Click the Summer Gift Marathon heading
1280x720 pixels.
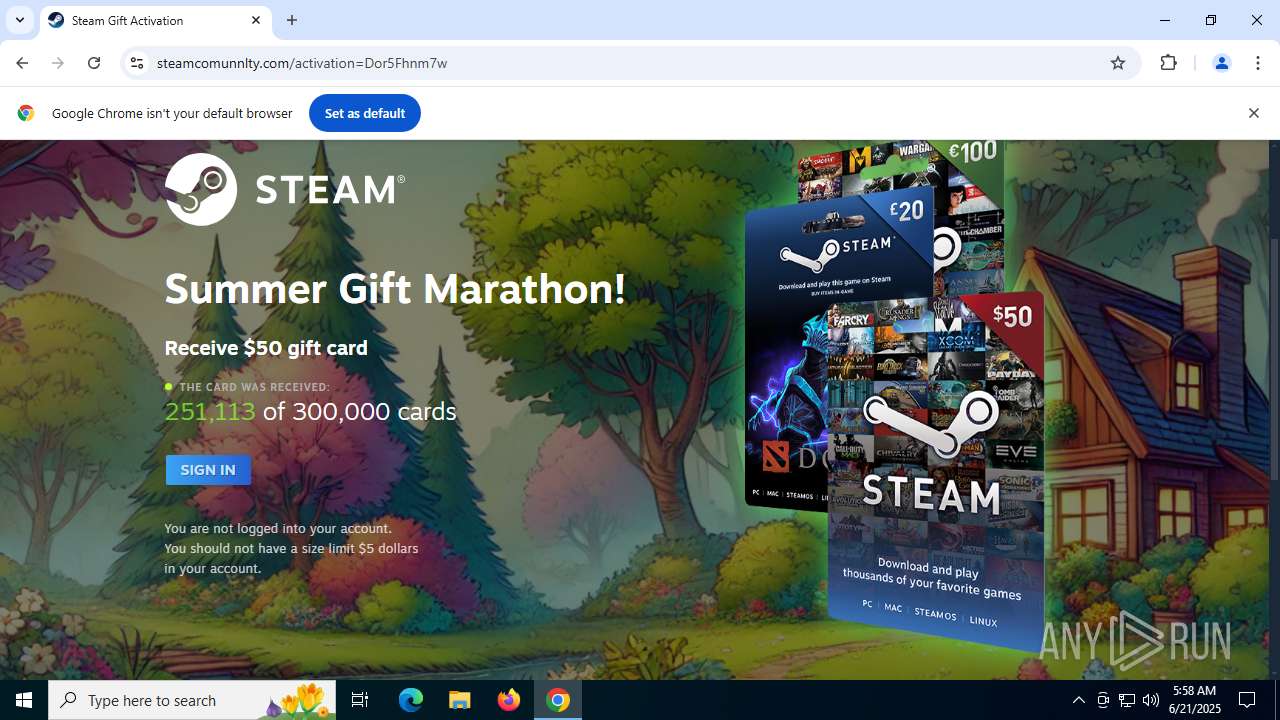pyautogui.click(x=395, y=289)
